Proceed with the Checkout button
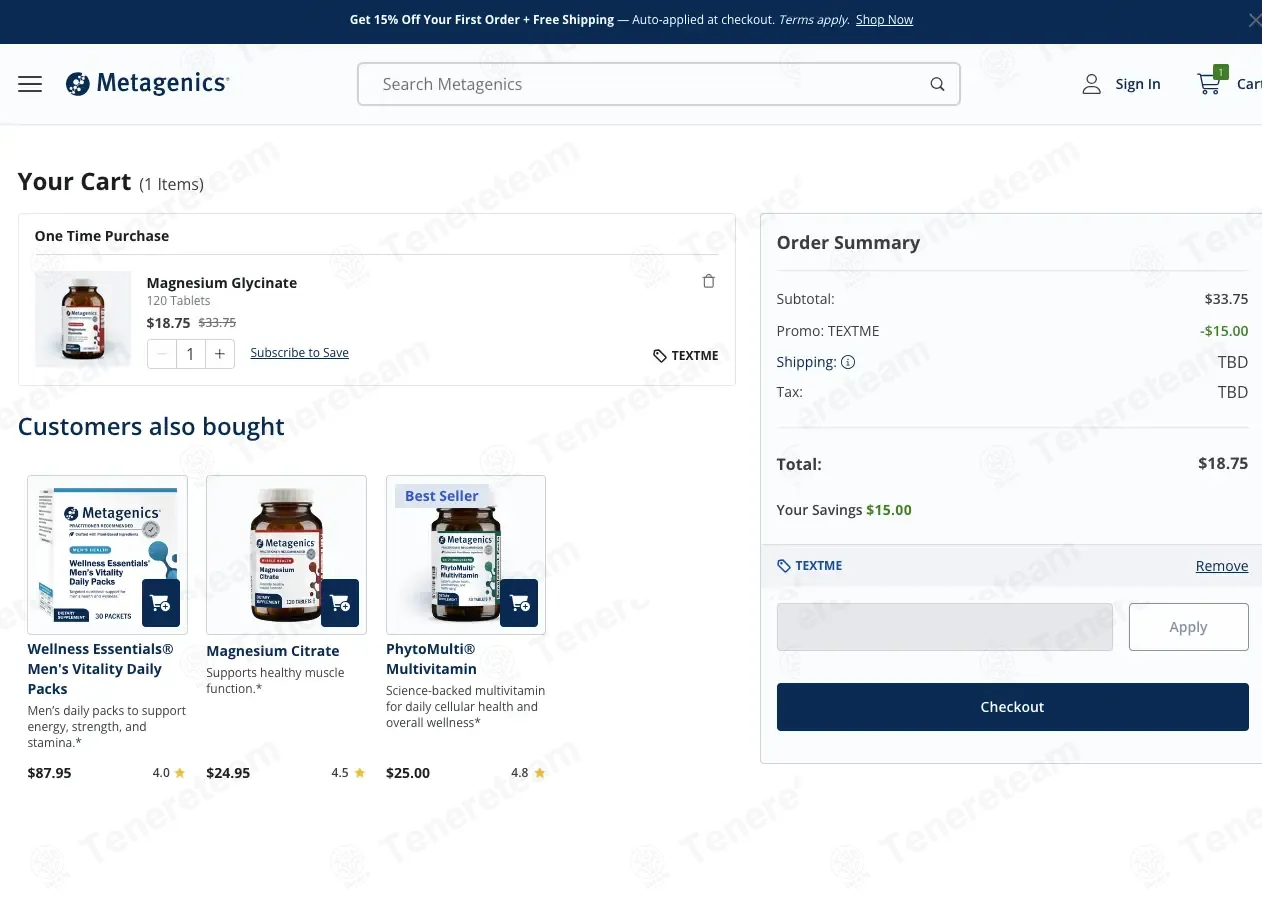Screen dimensions: 1262x924 point(1013,707)
